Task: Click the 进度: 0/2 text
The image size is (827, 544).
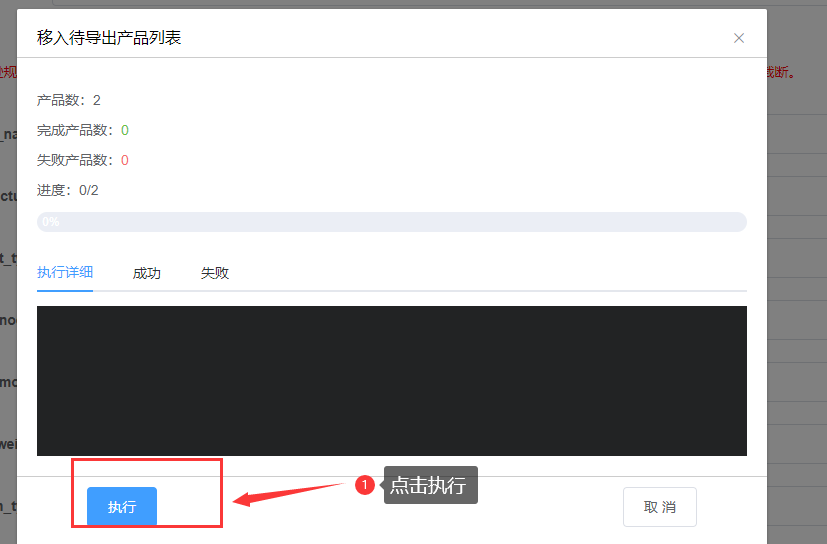Action: click(x=68, y=190)
